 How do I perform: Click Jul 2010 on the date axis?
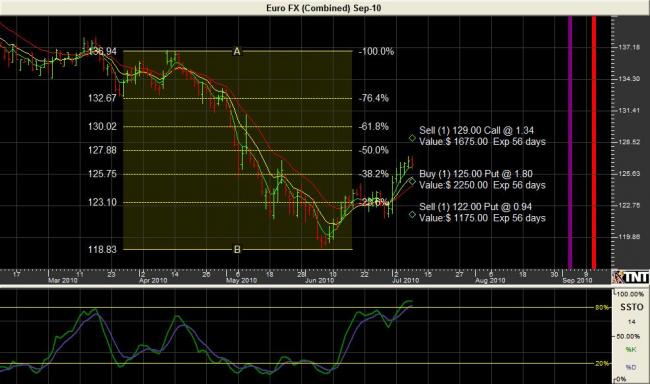405,281
